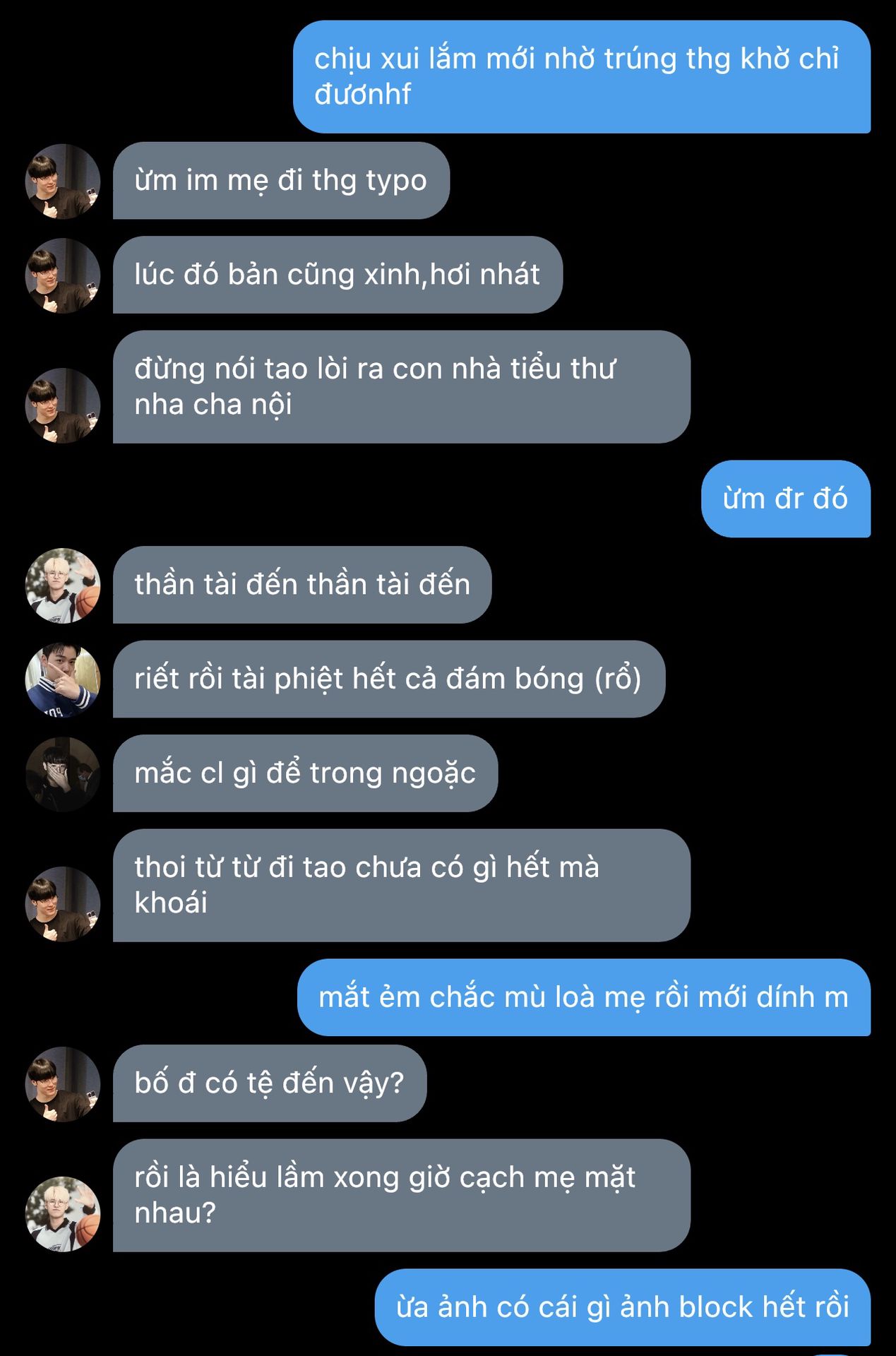Select blue bubble "chịu xui lắm mới nhờ trúng"

point(582,77)
